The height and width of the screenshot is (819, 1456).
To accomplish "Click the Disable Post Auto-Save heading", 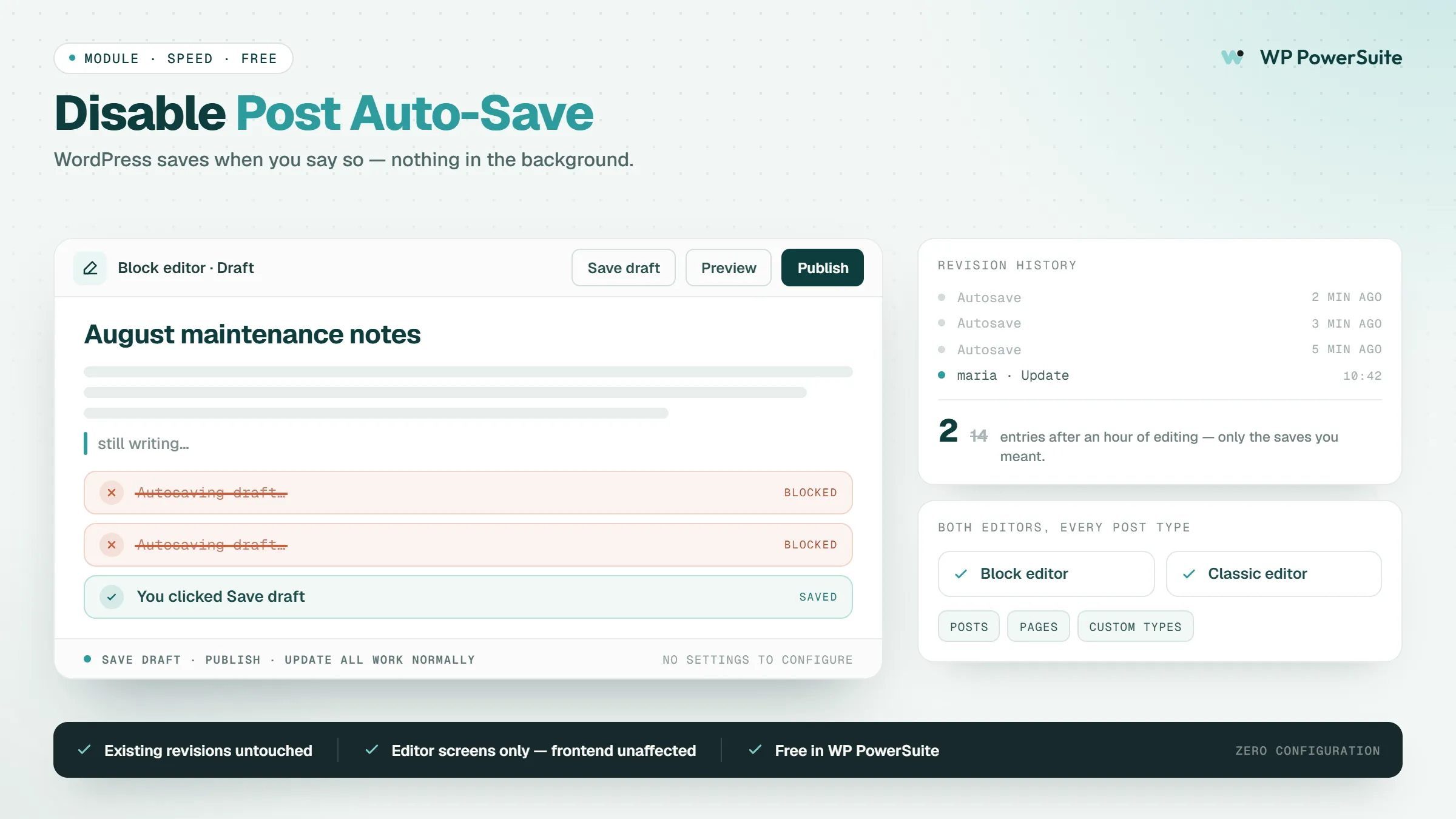I will click(324, 113).
